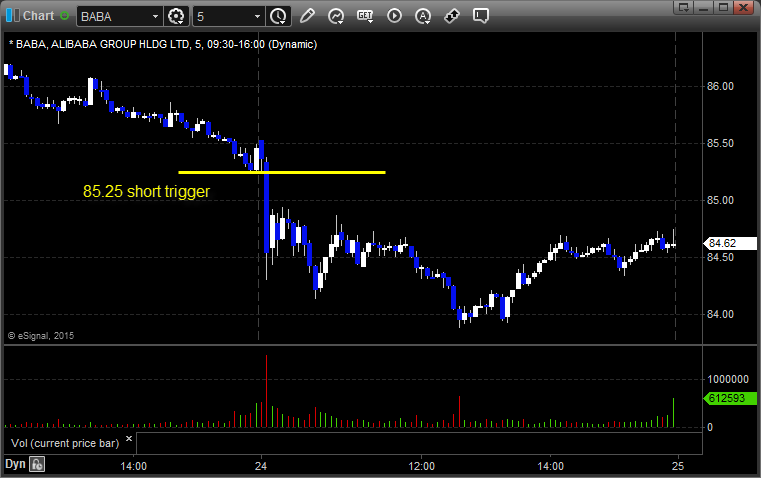Click the current price tag 84.62
Viewport: 761px width, 478px height.
pyautogui.click(x=730, y=243)
